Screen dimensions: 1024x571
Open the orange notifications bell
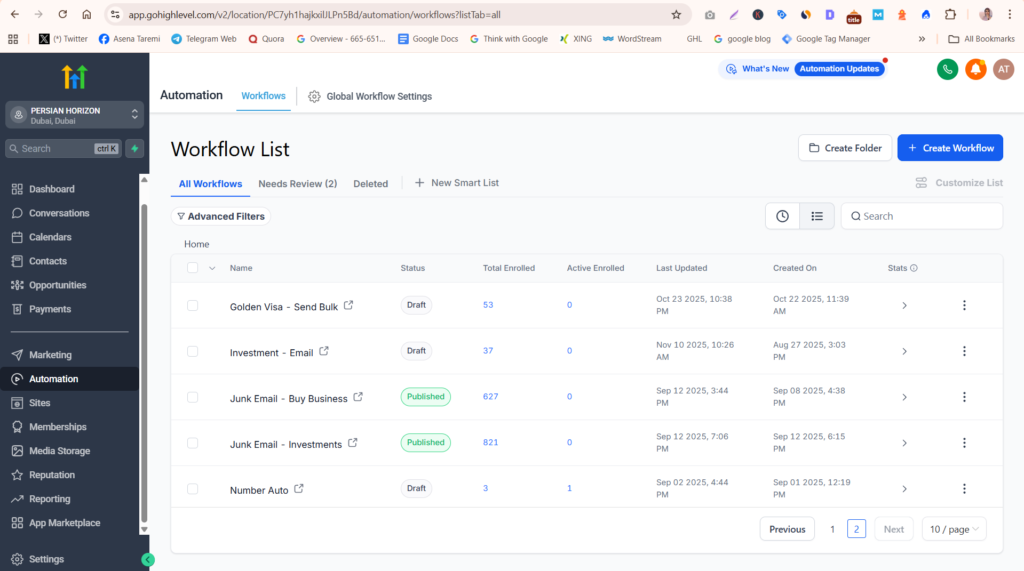976,69
